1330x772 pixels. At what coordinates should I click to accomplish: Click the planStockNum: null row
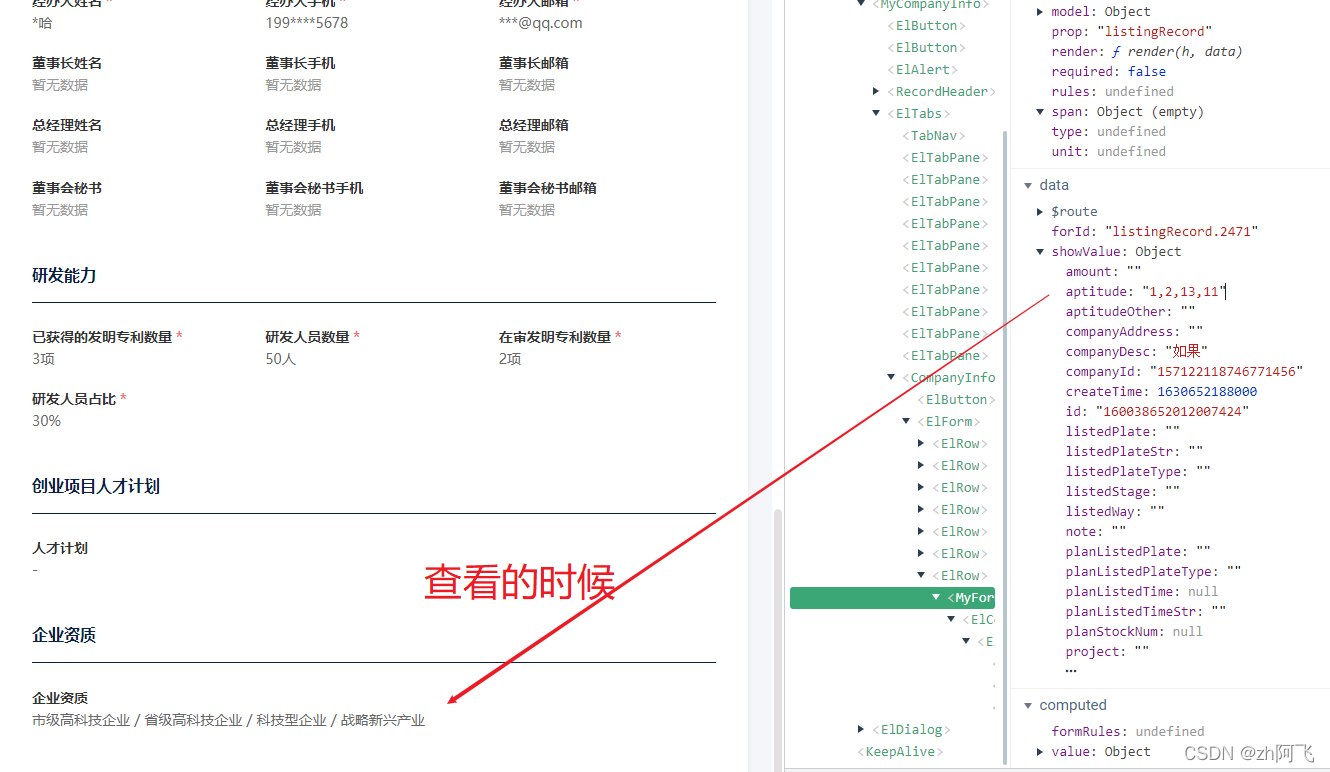click(1134, 631)
